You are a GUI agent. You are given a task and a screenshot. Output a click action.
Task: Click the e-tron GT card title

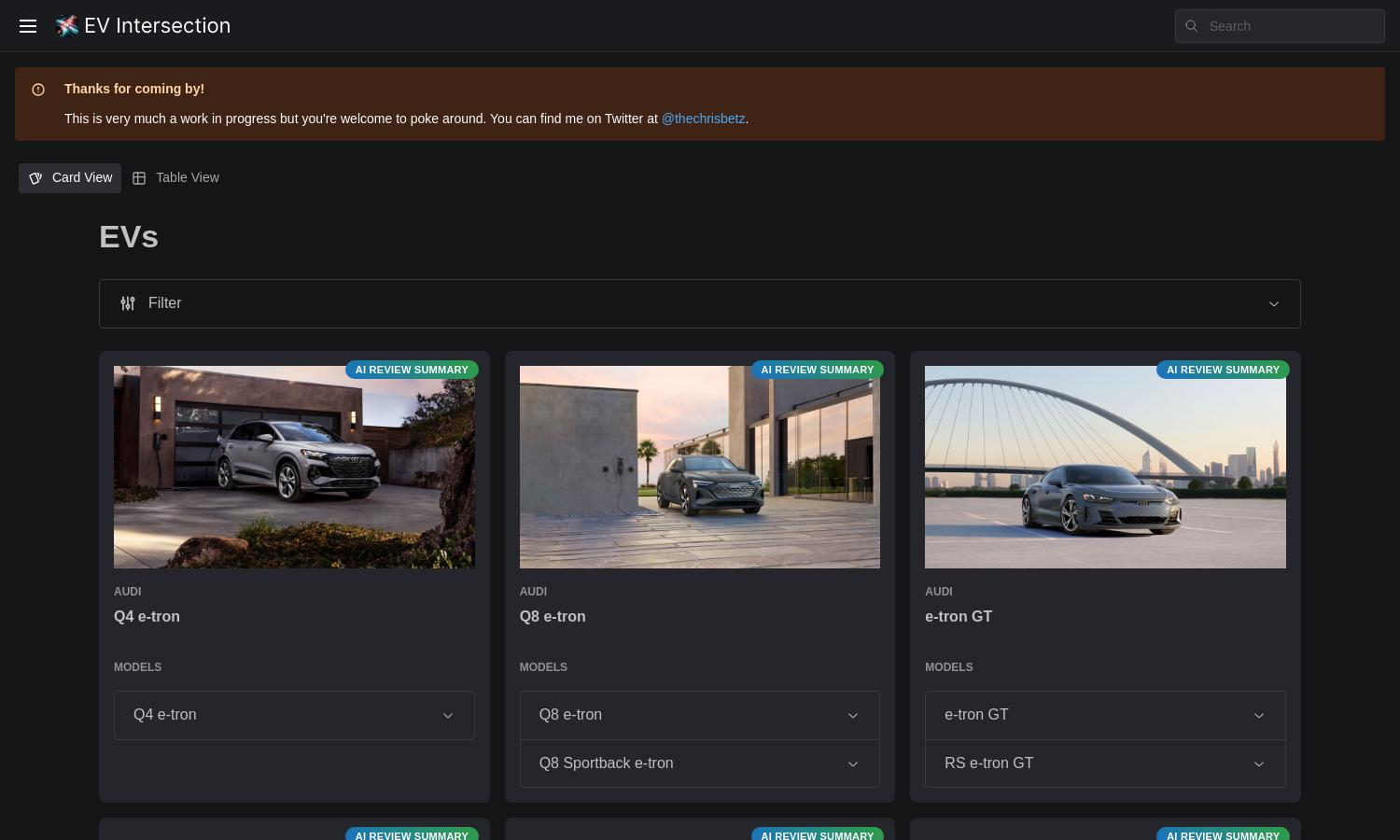[959, 617]
